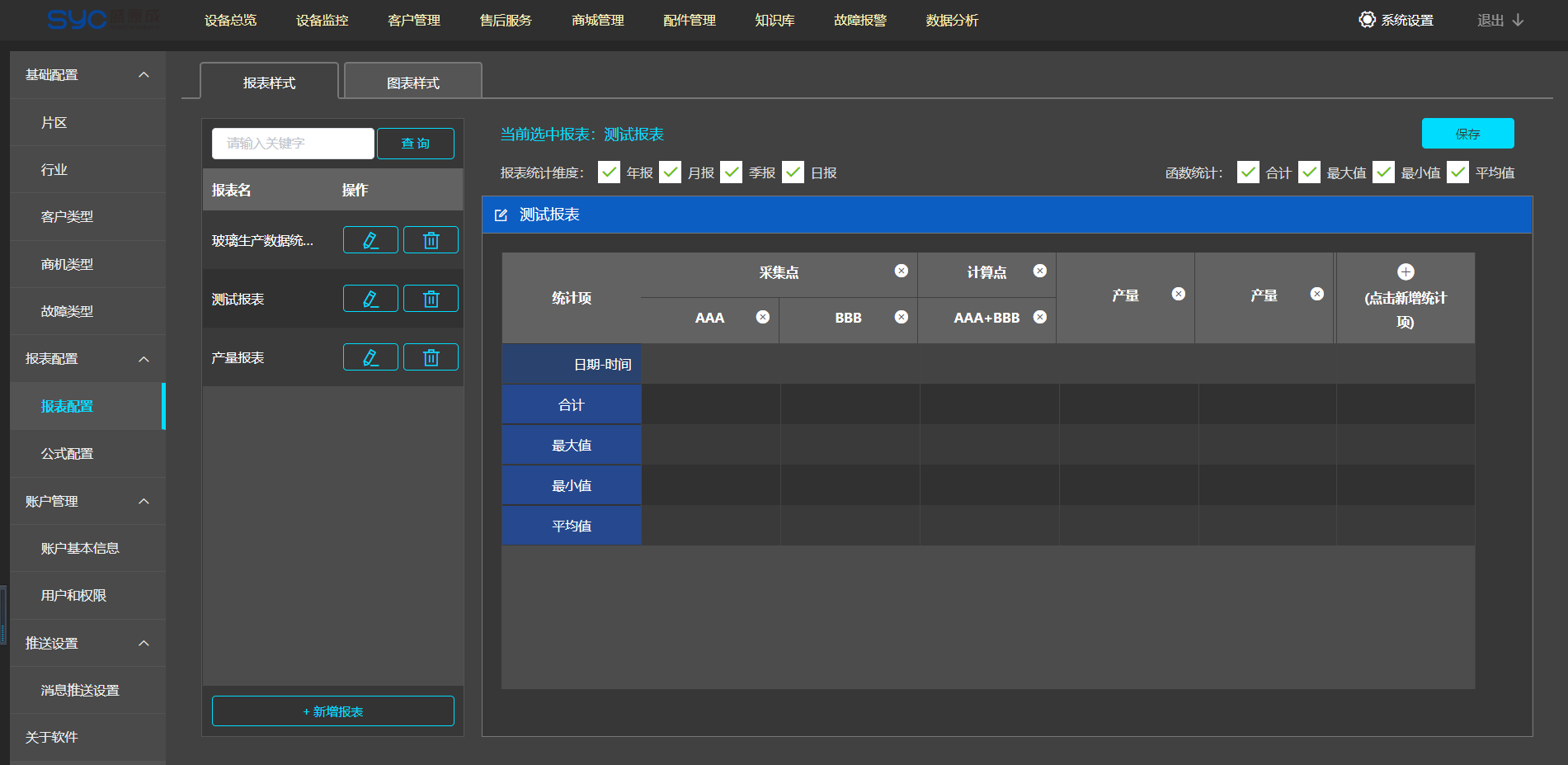Click edit icon beside 测试报表 title bar

click(x=501, y=215)
